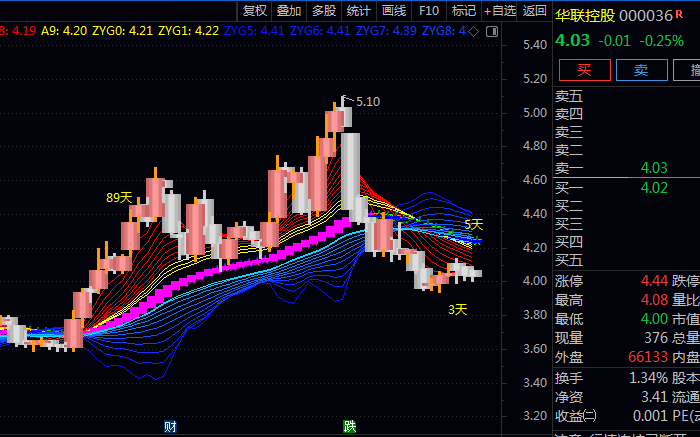Click the ZYG5: 4.41 indicator value

pyautogui.click(x=254, y=31)
